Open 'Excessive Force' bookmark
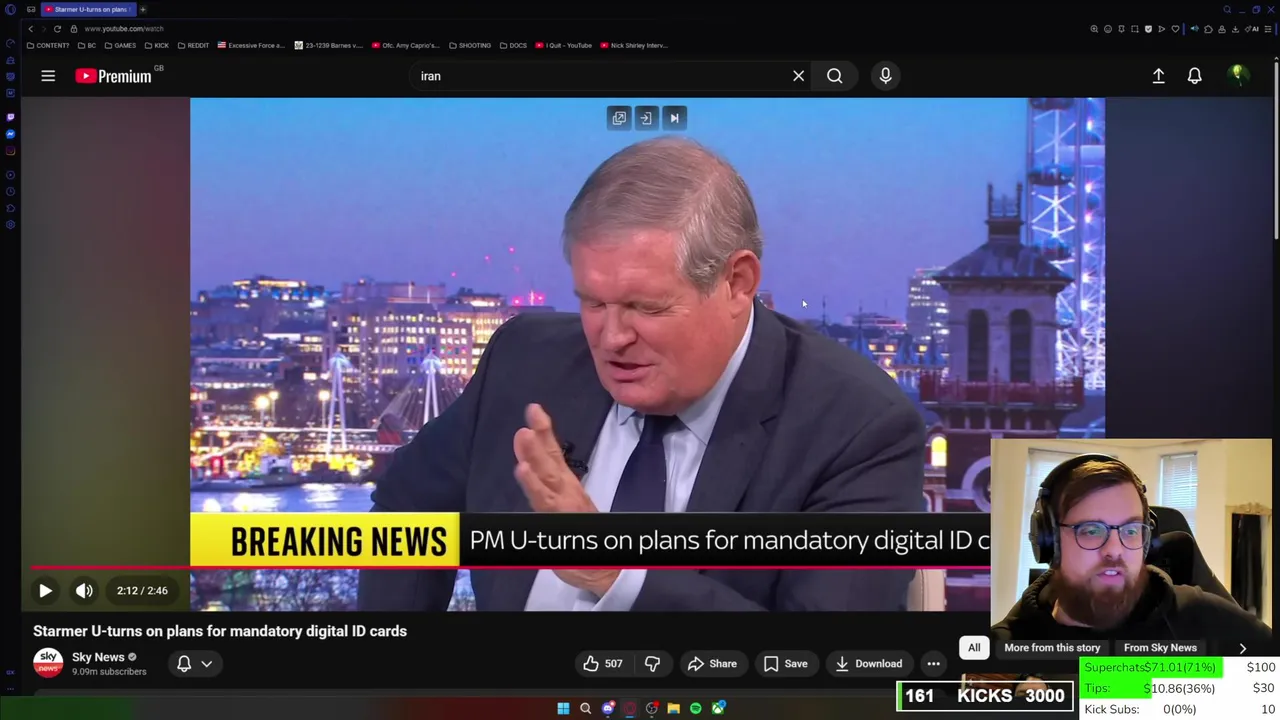This screenshot has height=720, width=1280. pyautogui.click(x=251, y=45)
